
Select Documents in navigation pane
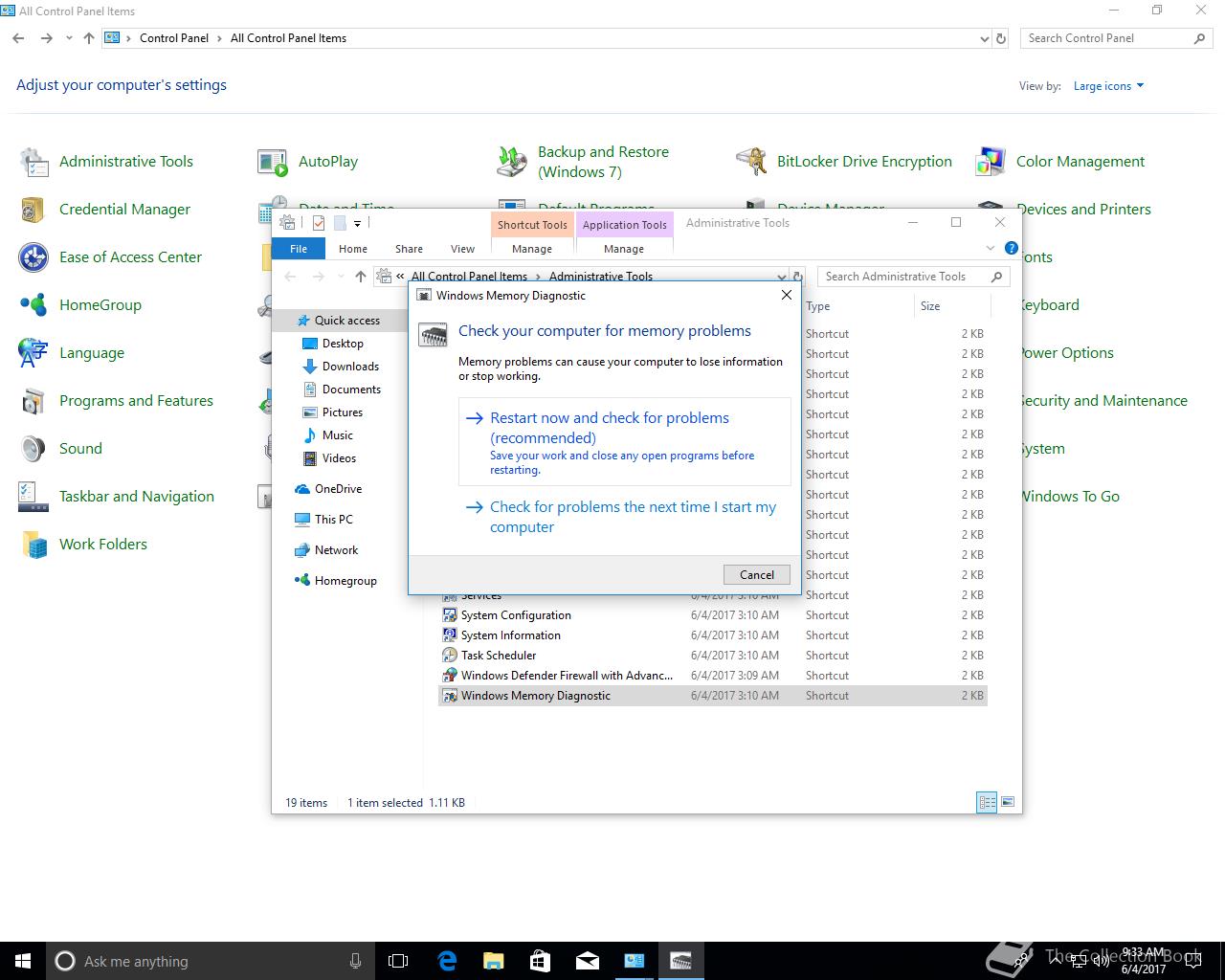coord(351,390)
